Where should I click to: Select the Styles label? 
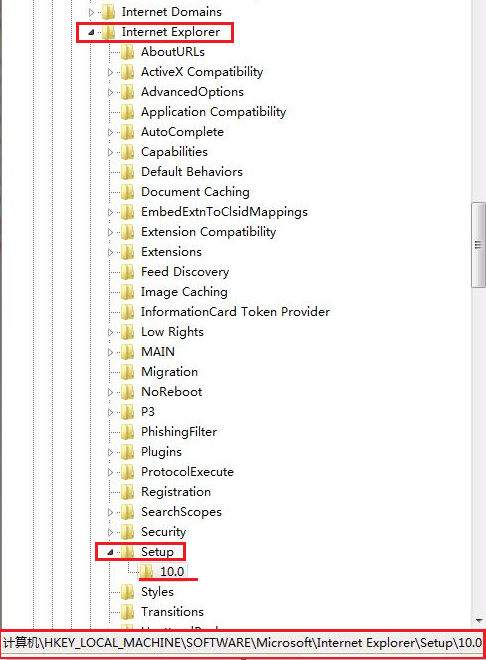click(x=157, y=592)
